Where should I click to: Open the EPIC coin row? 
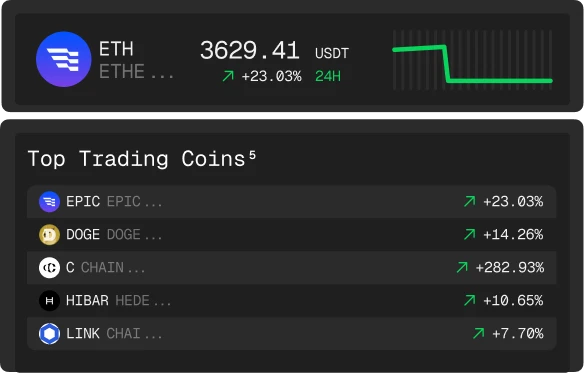(x=292, y=202)
